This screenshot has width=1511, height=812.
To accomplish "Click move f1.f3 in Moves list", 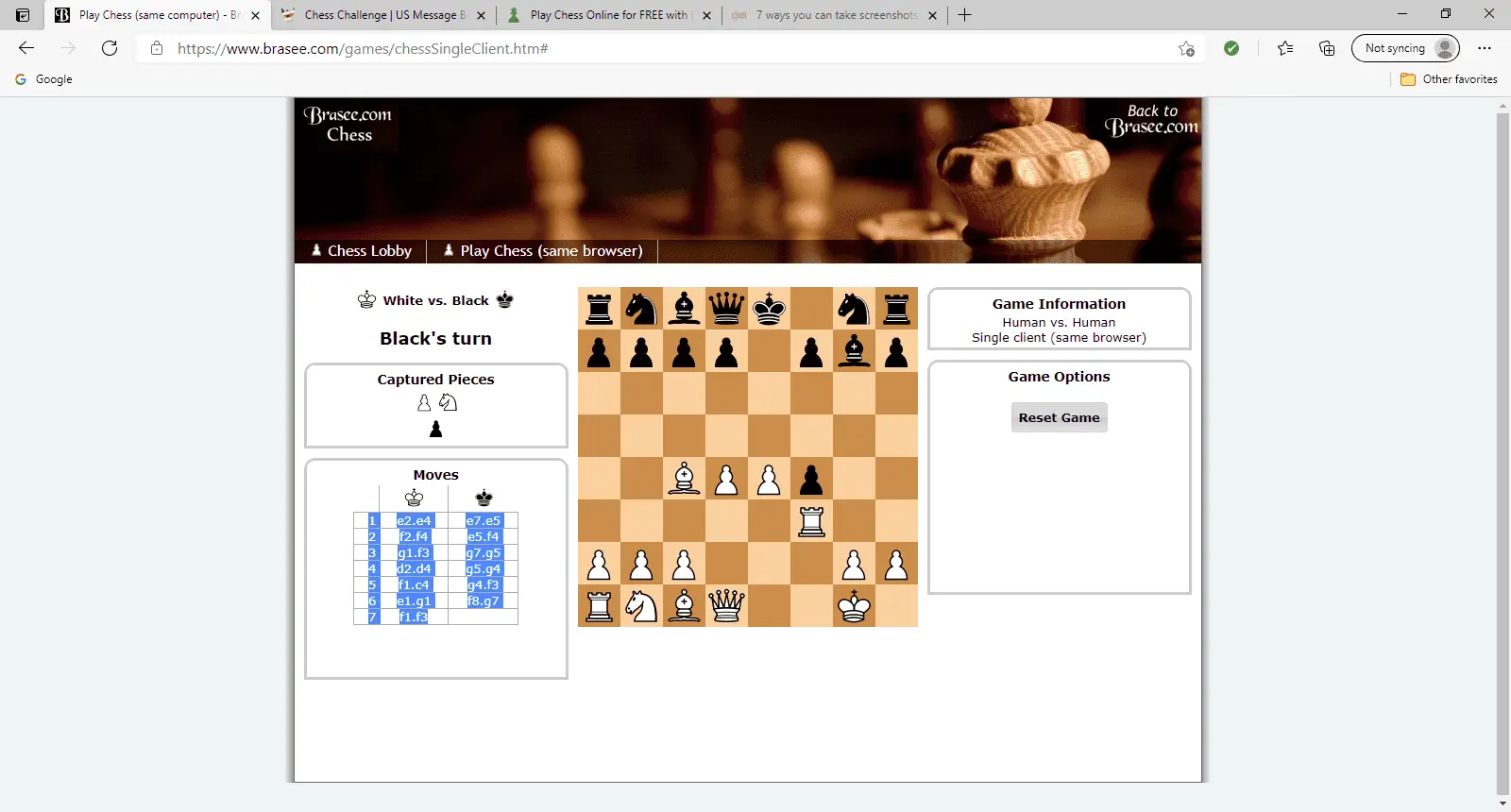I will tap(414, 617).
